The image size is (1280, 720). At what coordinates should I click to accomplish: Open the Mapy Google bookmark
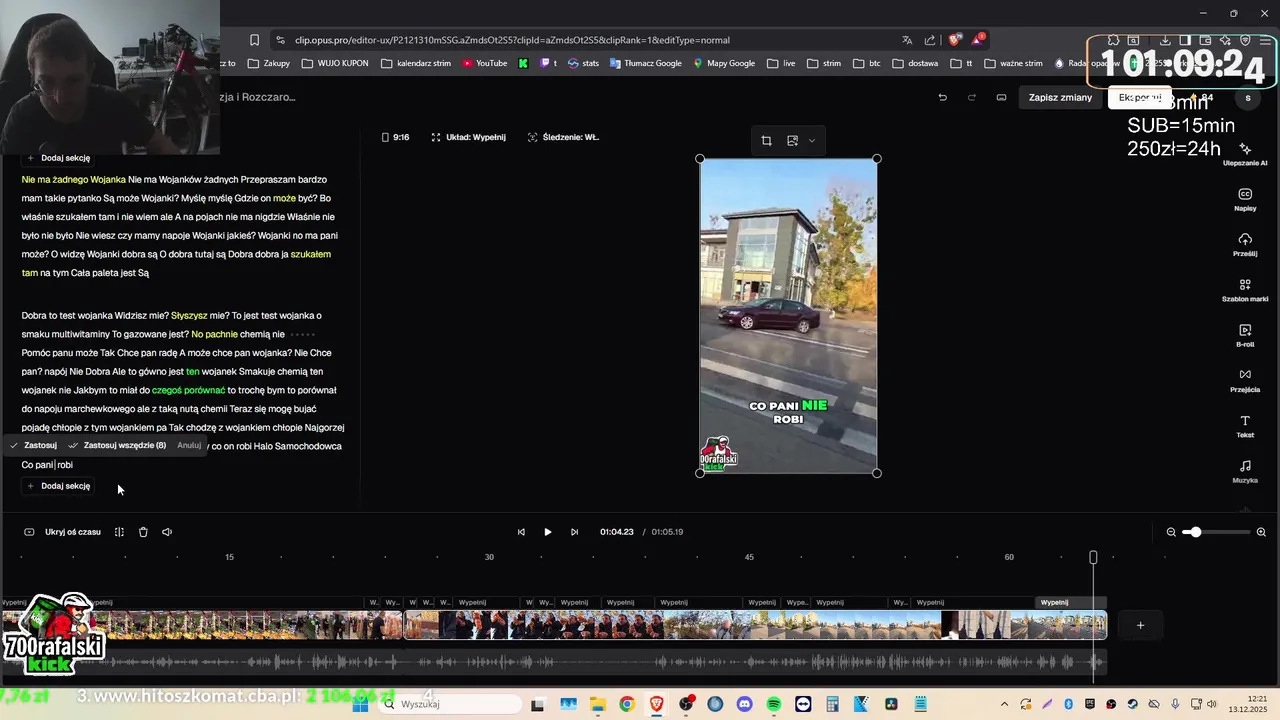click(724, 63)
